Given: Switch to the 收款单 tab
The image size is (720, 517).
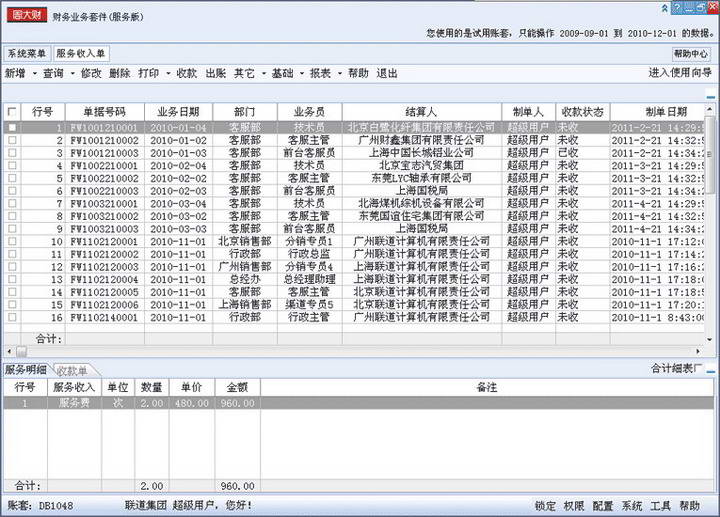Looking at the screenshot, I should tap(73, 371).
